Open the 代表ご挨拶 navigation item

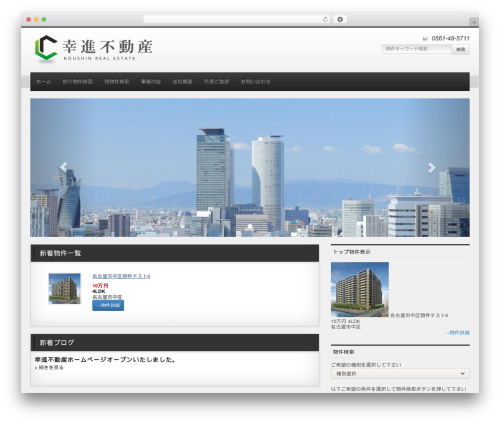click(x=217, y=82)
